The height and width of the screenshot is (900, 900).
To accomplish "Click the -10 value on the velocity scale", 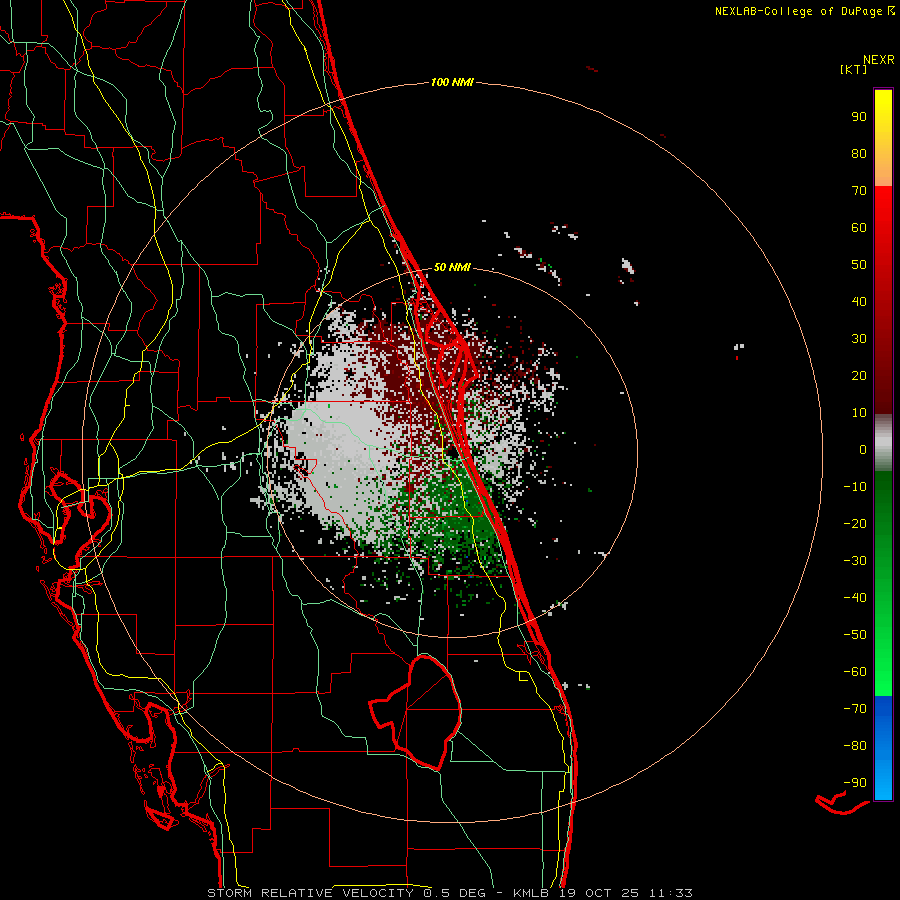I will tap(855, 487).
